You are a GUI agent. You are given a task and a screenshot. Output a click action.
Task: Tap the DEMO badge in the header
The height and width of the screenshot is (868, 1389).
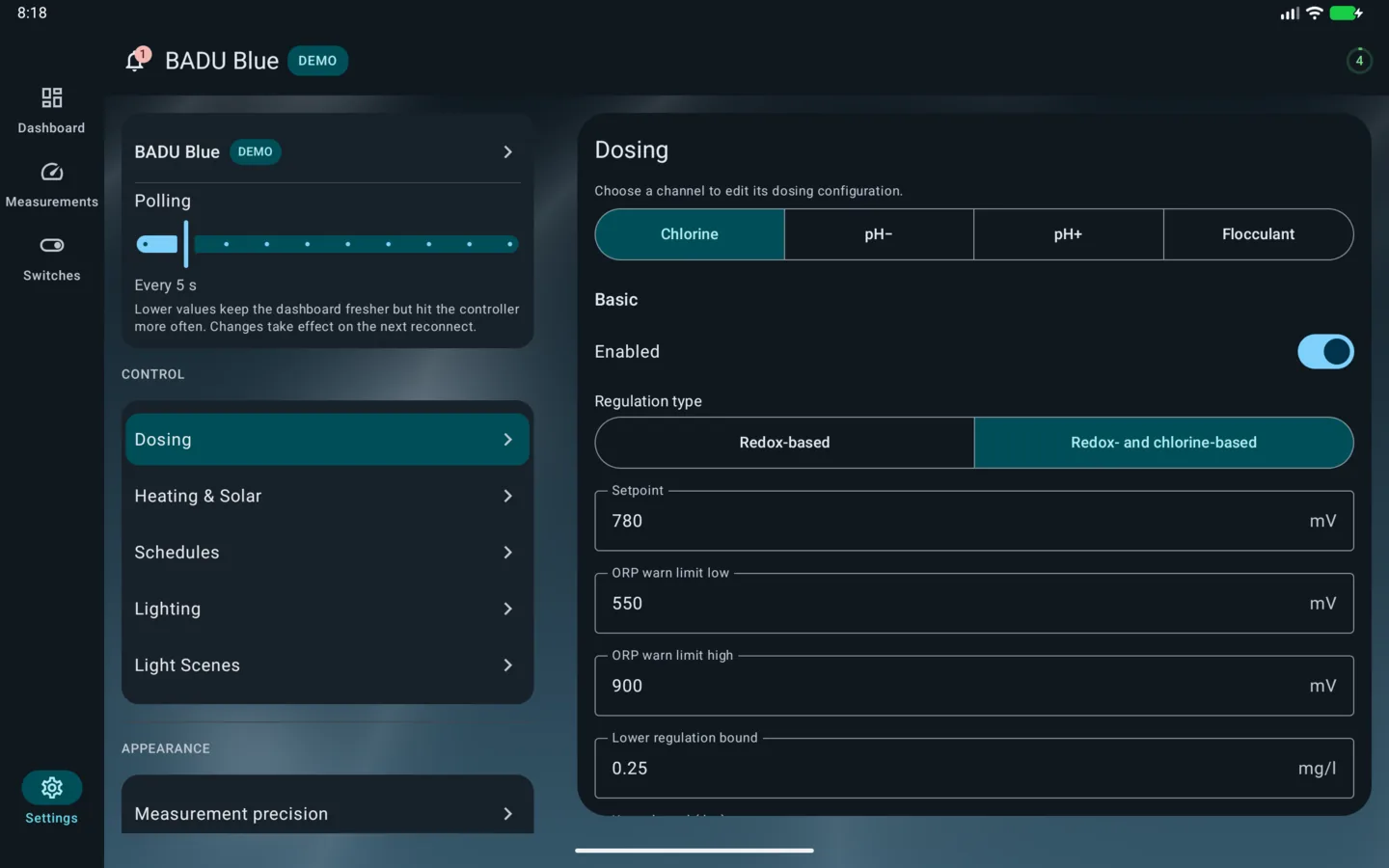[317, 61]
